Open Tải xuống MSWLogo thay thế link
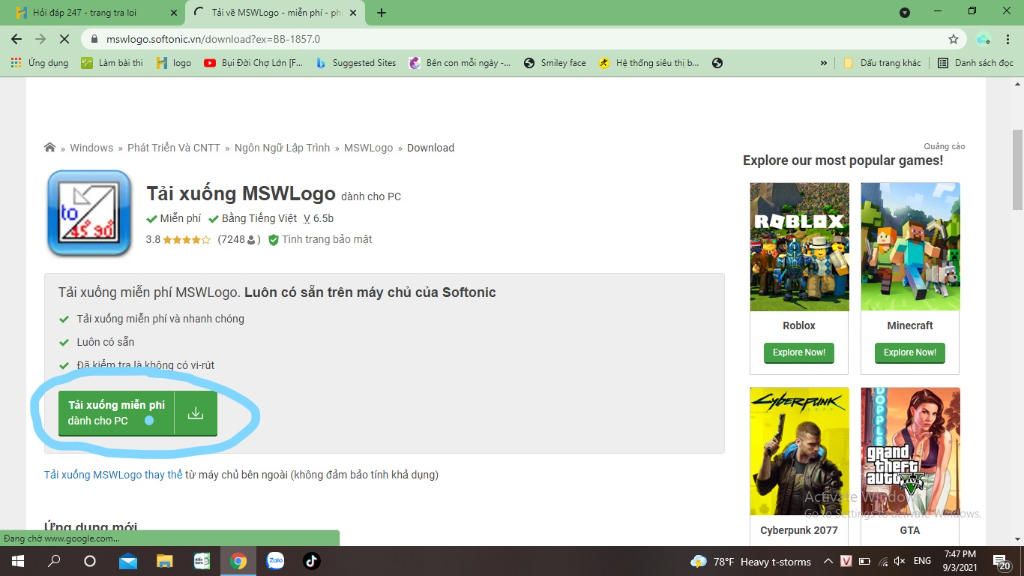Viewport: 1024px width, 576px height. coord(113,475)
